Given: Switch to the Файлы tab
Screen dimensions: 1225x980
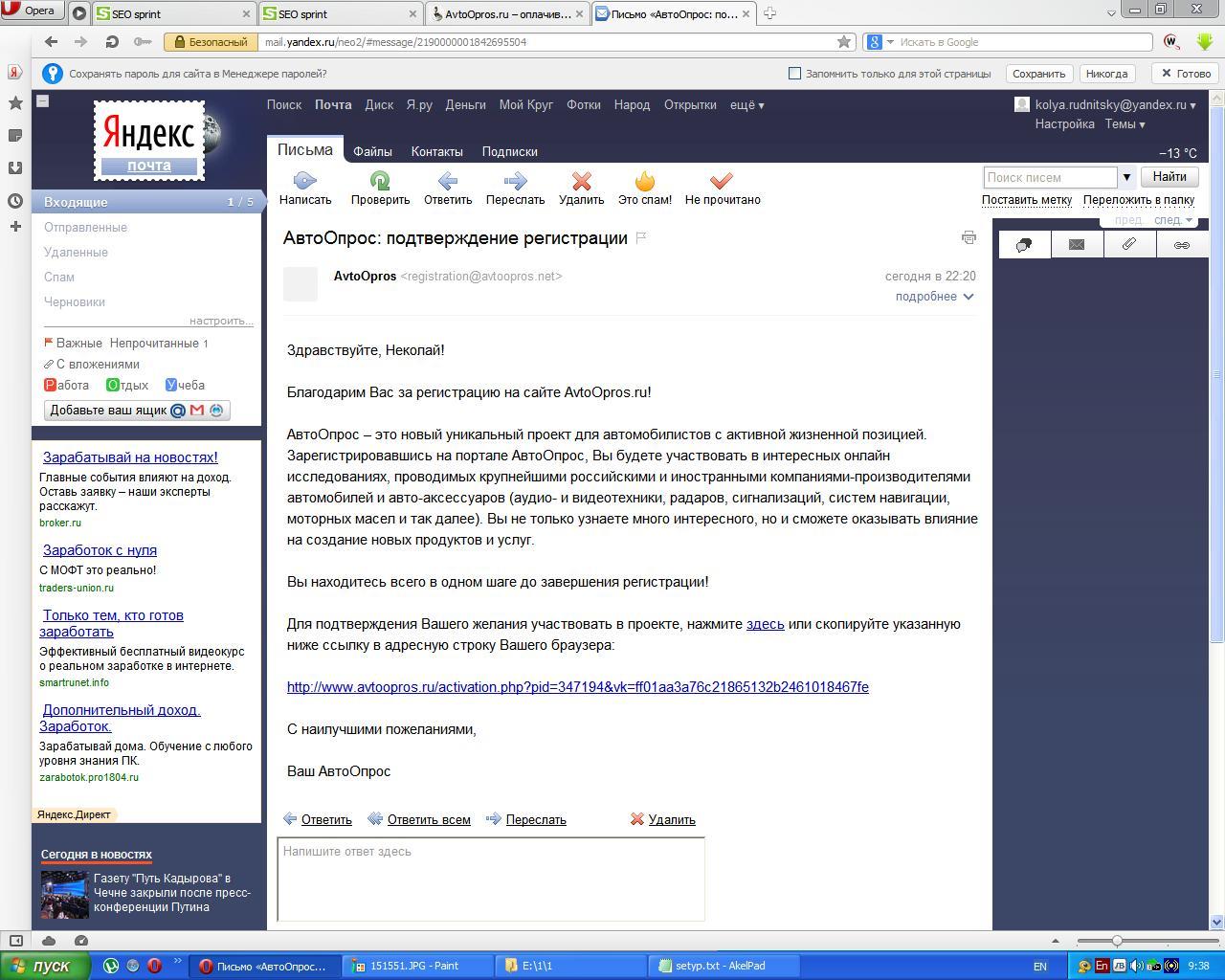Looking at the screenshot, I should click(372, 151).
